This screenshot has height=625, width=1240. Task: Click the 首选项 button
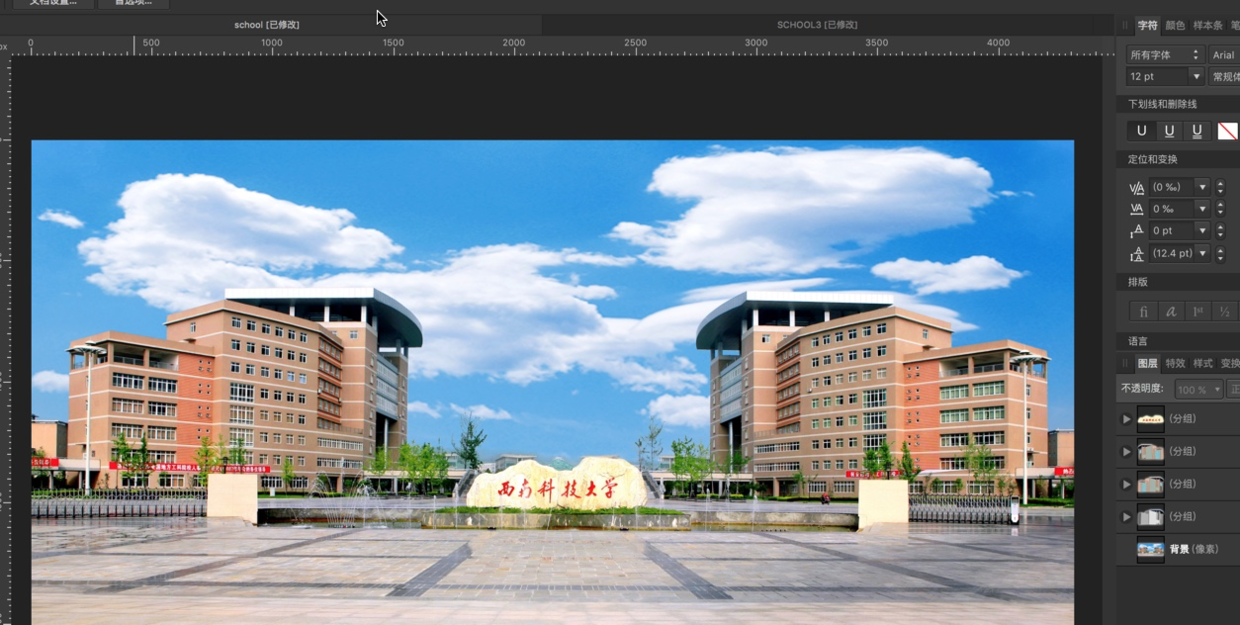pos(133,3)
